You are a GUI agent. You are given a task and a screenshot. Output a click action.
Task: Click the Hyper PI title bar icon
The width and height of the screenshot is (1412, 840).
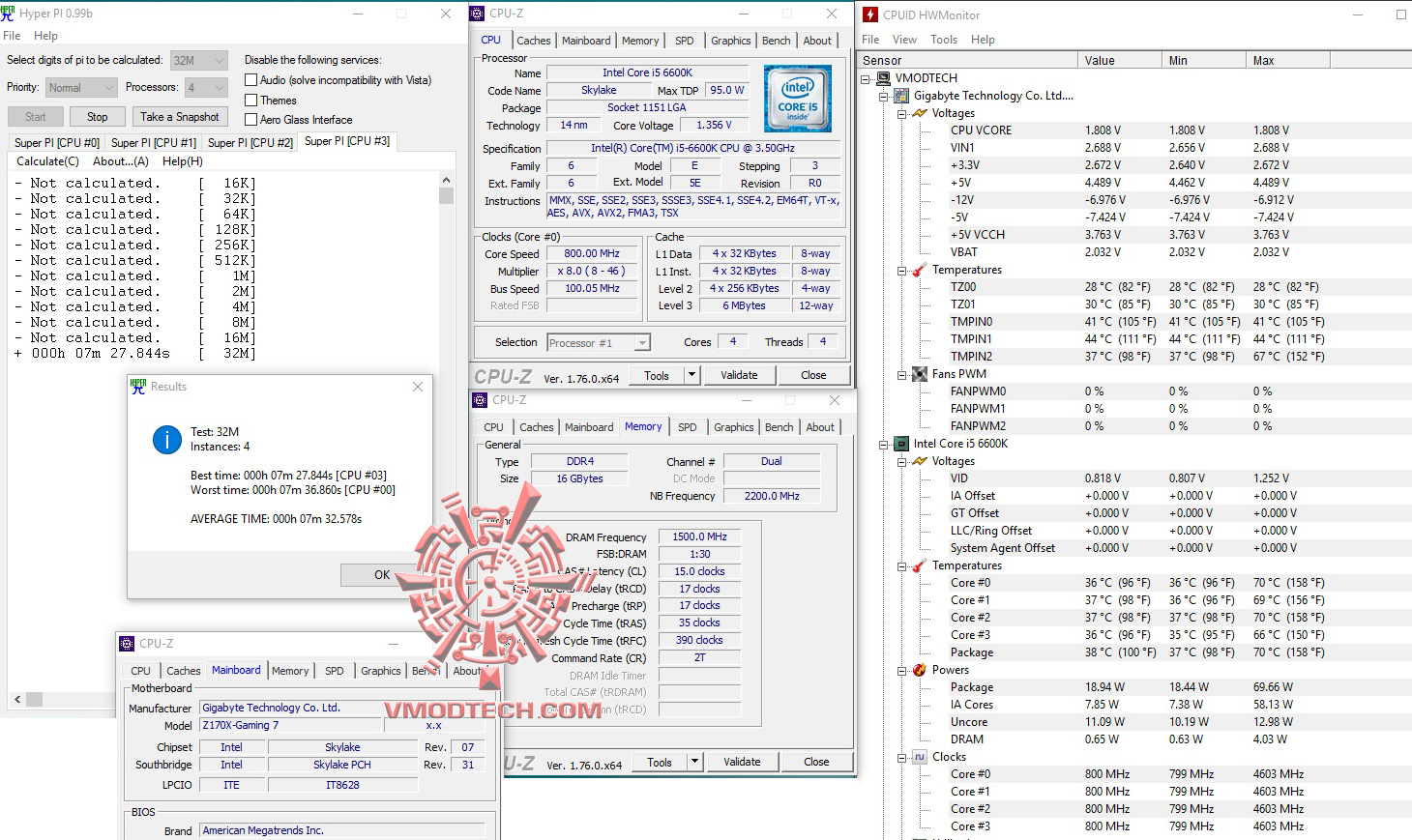pyautogui.click(x=9, y=14)
